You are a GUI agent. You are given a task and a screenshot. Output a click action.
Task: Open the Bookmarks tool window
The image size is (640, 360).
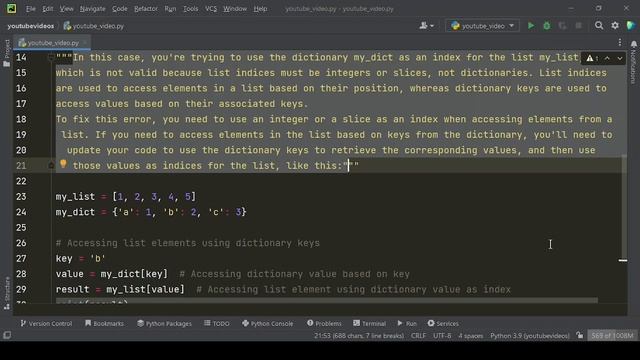(x=104, y=323)
